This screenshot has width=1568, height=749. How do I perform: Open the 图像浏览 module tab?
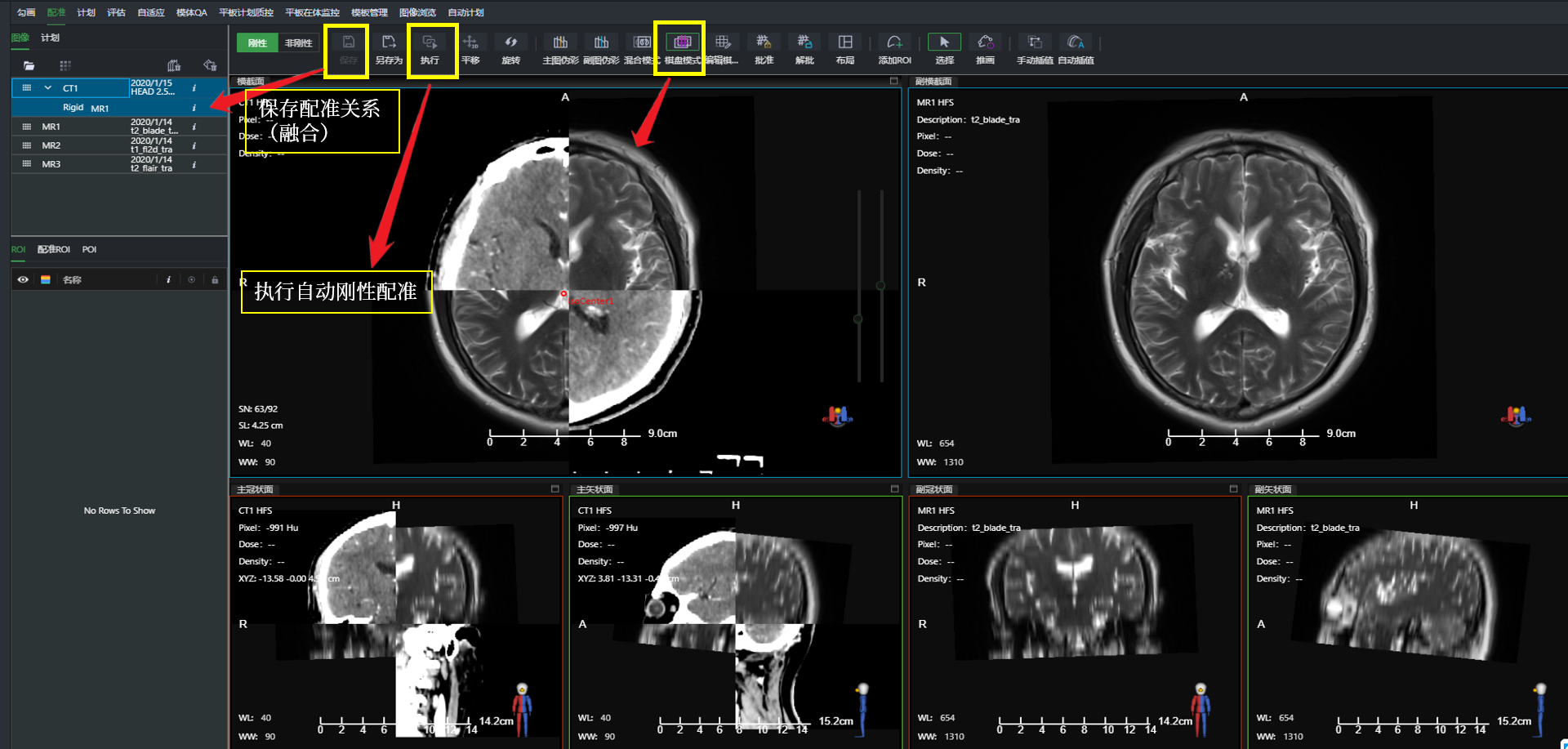point(417,12)
